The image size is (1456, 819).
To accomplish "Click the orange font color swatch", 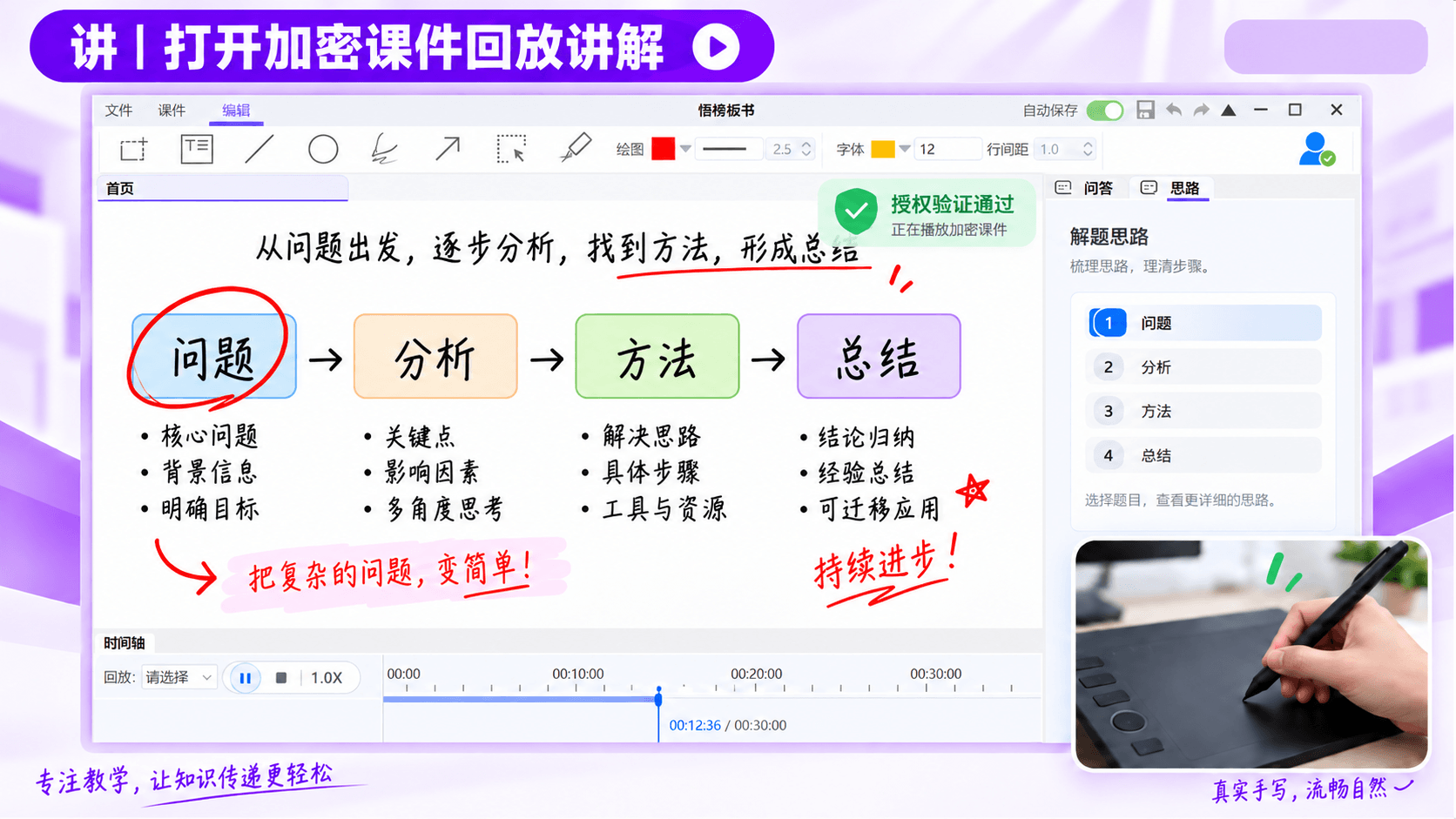I will [x=882, y=149].
